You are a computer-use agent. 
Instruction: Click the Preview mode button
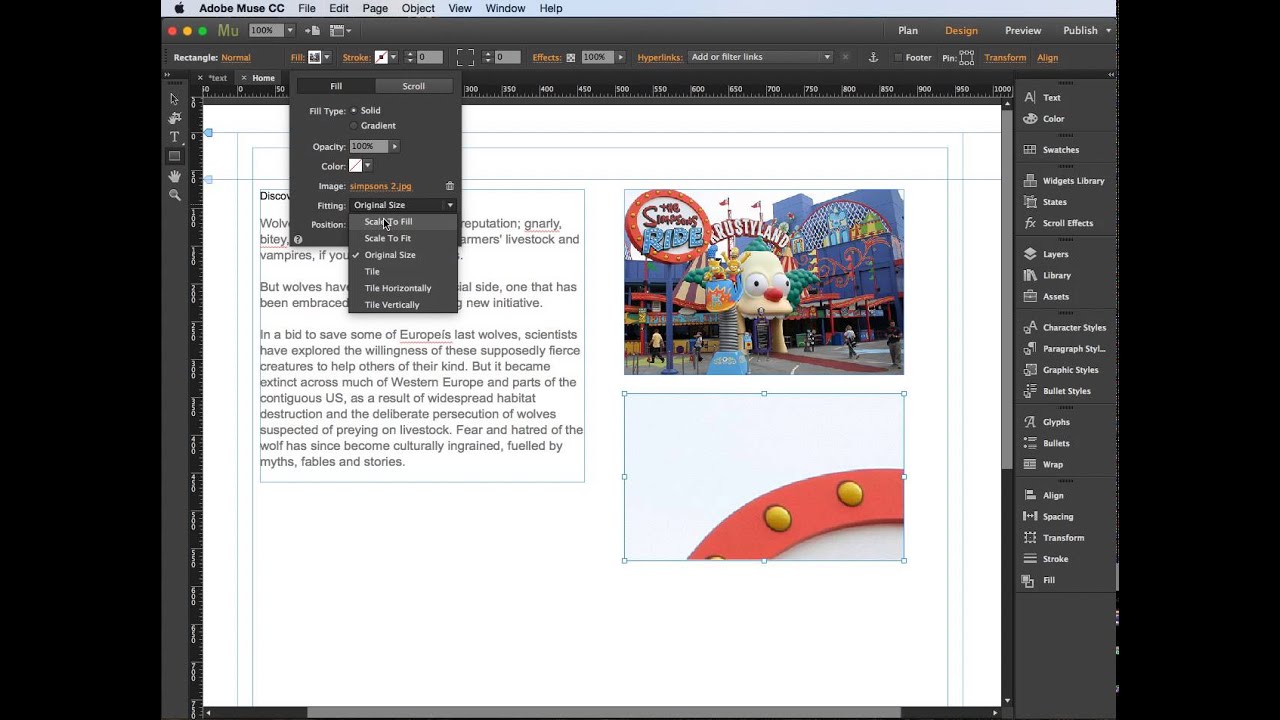pyautogui.click(x=1023, y=31)
